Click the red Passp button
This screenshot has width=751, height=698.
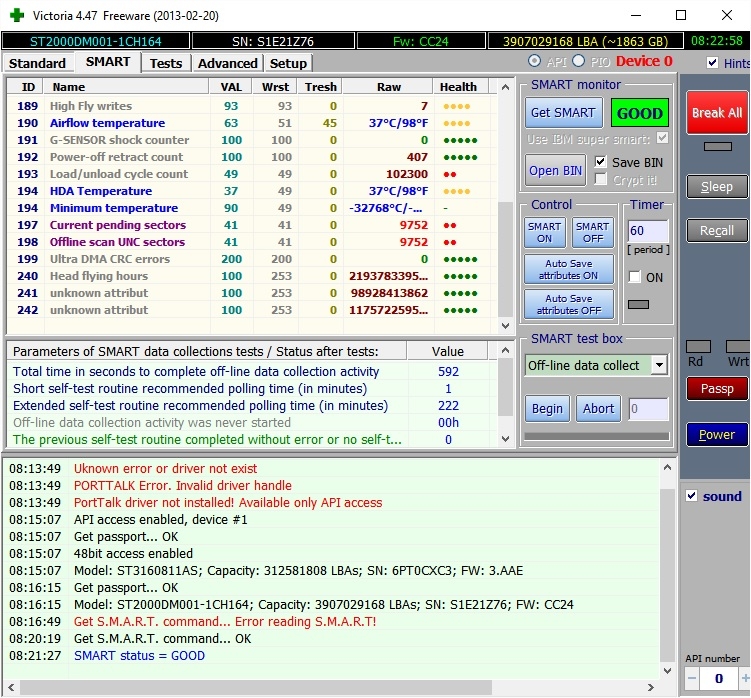[717, 389]
